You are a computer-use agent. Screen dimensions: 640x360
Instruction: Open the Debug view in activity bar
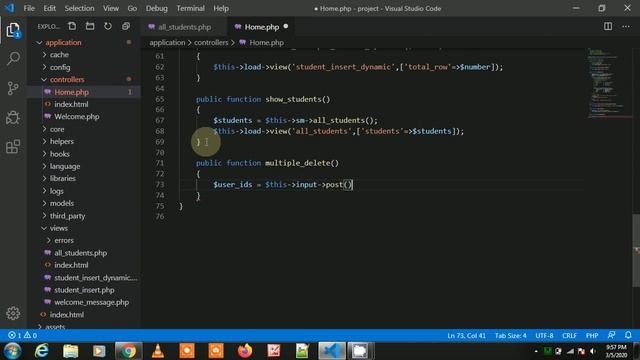13,118
